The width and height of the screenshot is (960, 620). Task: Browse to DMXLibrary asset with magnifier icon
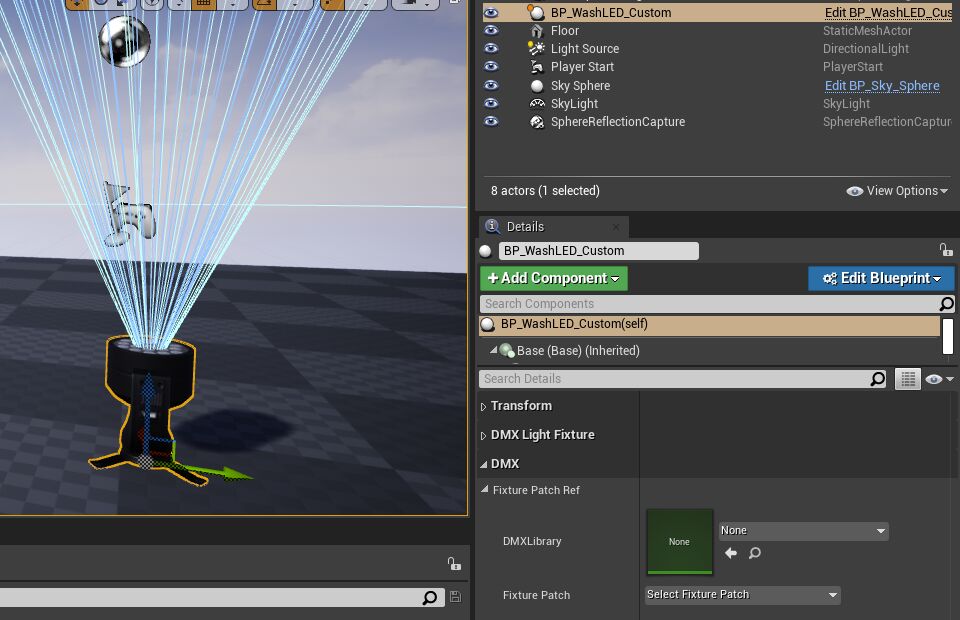click(755, 553)
